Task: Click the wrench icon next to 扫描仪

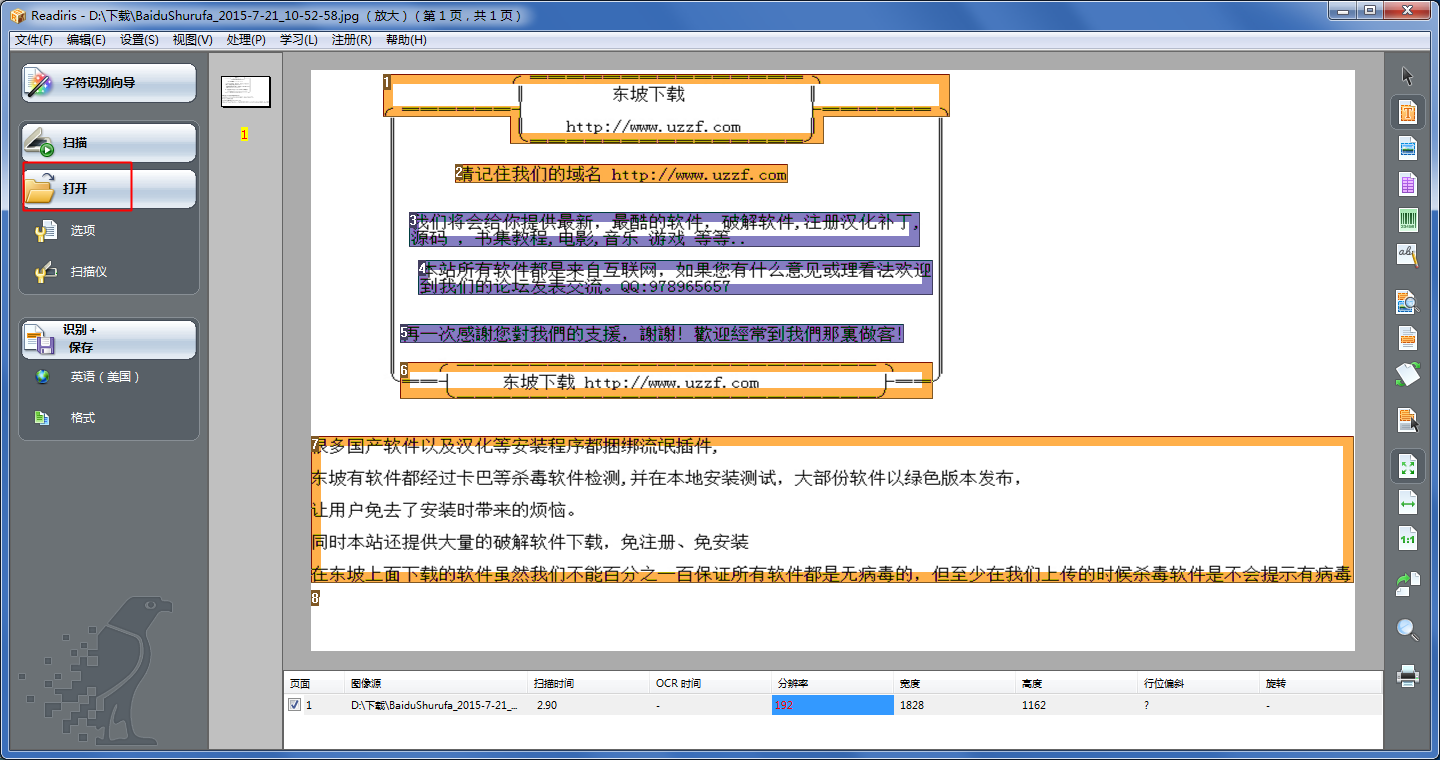Action: (x=45, y=272)
